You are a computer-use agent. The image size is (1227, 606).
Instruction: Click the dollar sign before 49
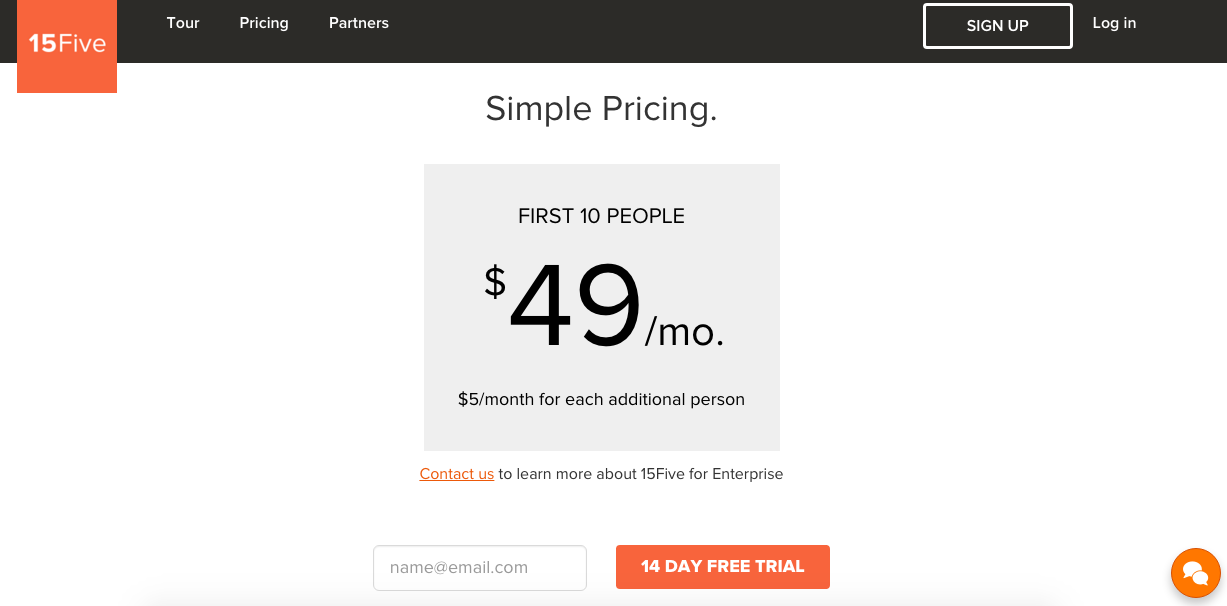(495, 281)
